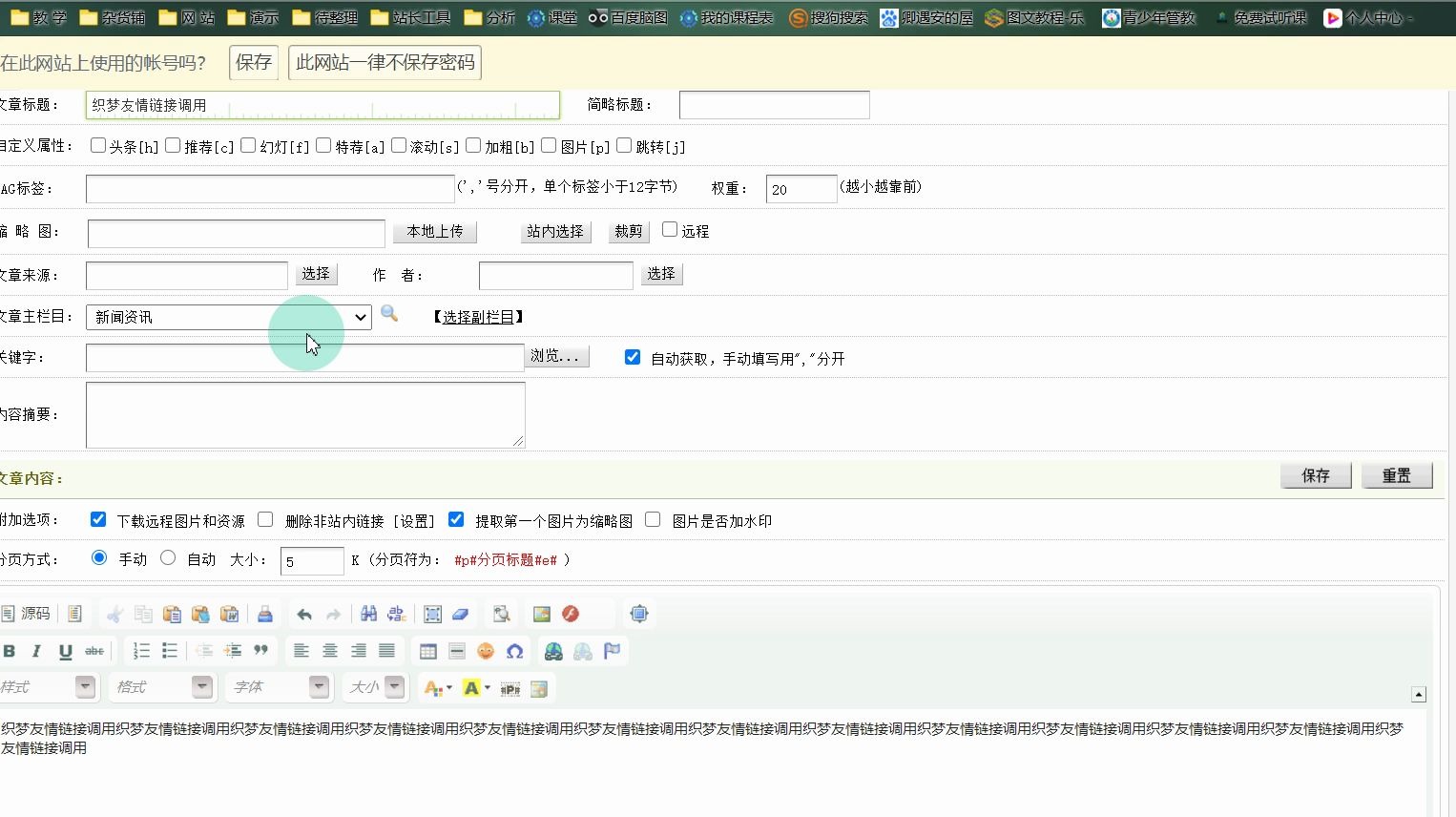Click the find (binoculars) icon
Image resolution: width=1456 pixels, height=817 pixels.
click(368, 614)
